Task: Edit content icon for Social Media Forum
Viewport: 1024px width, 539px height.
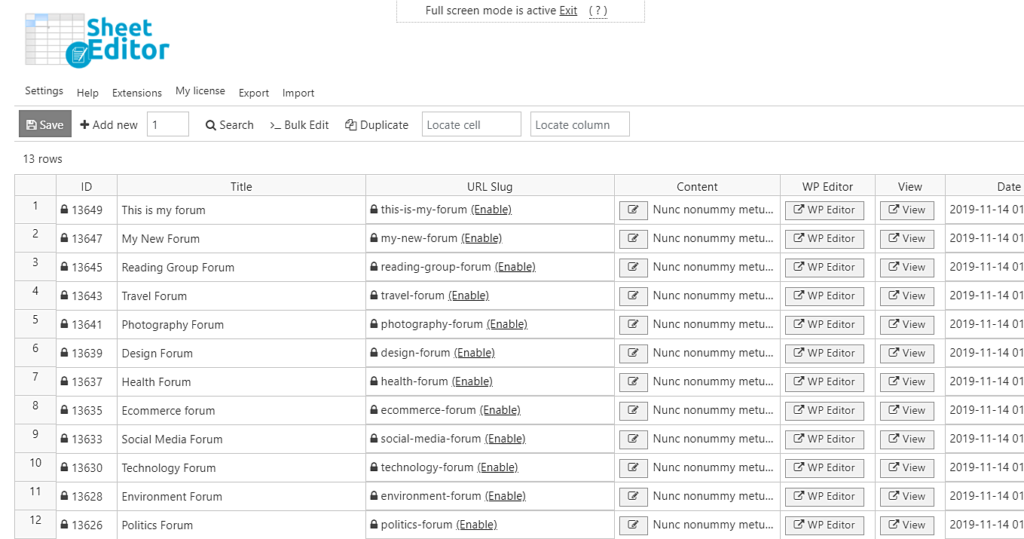Action: coord(633,440)
